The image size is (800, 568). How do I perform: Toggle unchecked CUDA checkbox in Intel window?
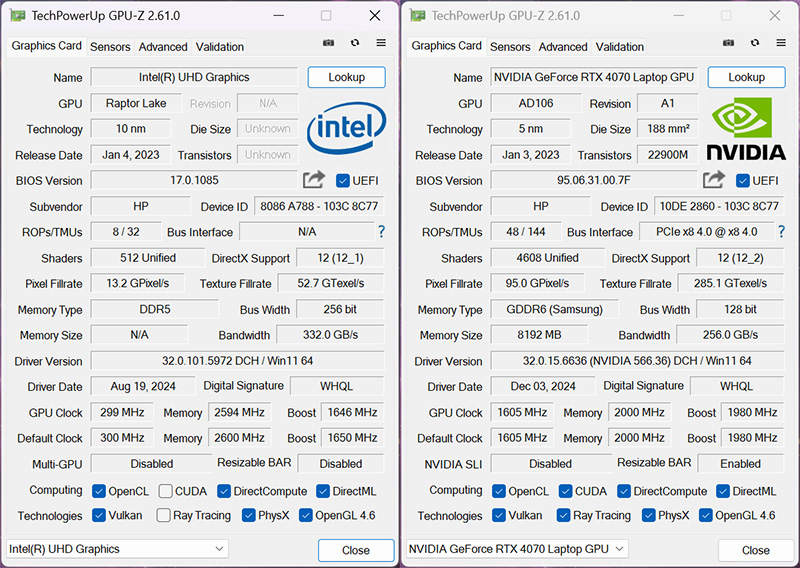165,491
